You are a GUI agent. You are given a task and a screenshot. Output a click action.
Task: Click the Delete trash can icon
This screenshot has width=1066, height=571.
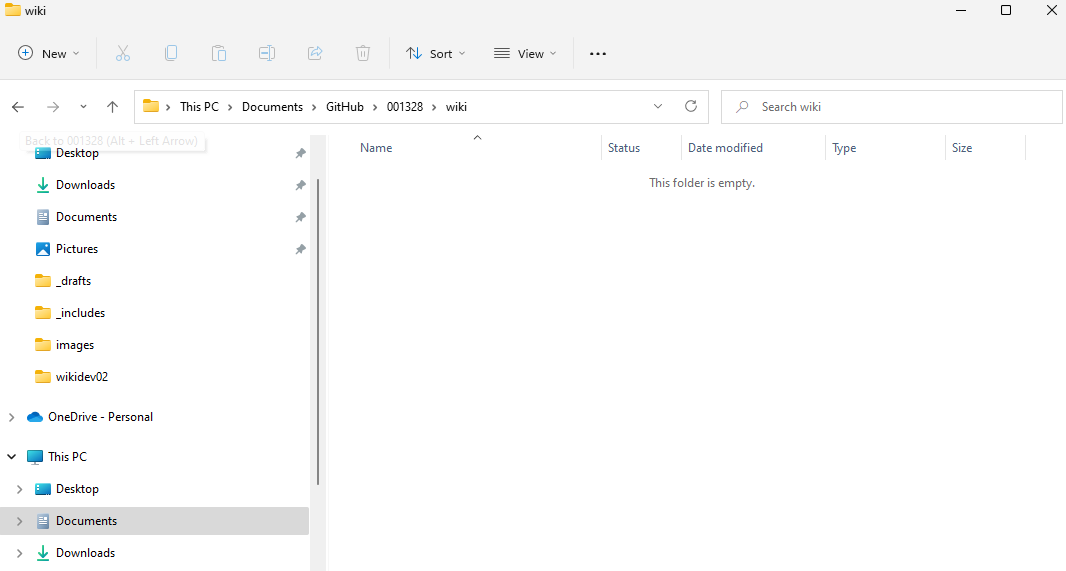[363, 54]
